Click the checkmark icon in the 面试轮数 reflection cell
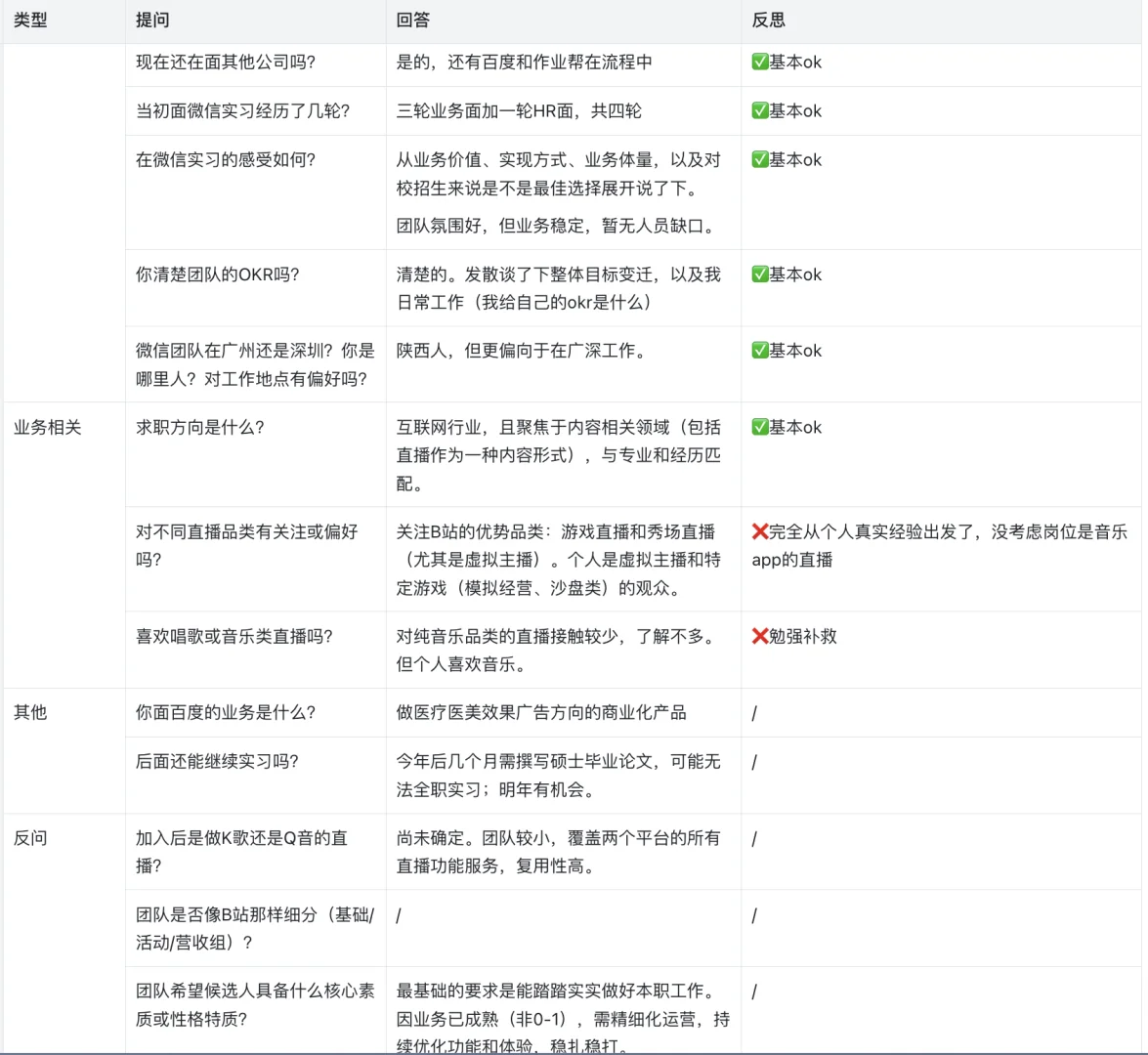The image size is (1148, 1055). click(x=760, y=110)
